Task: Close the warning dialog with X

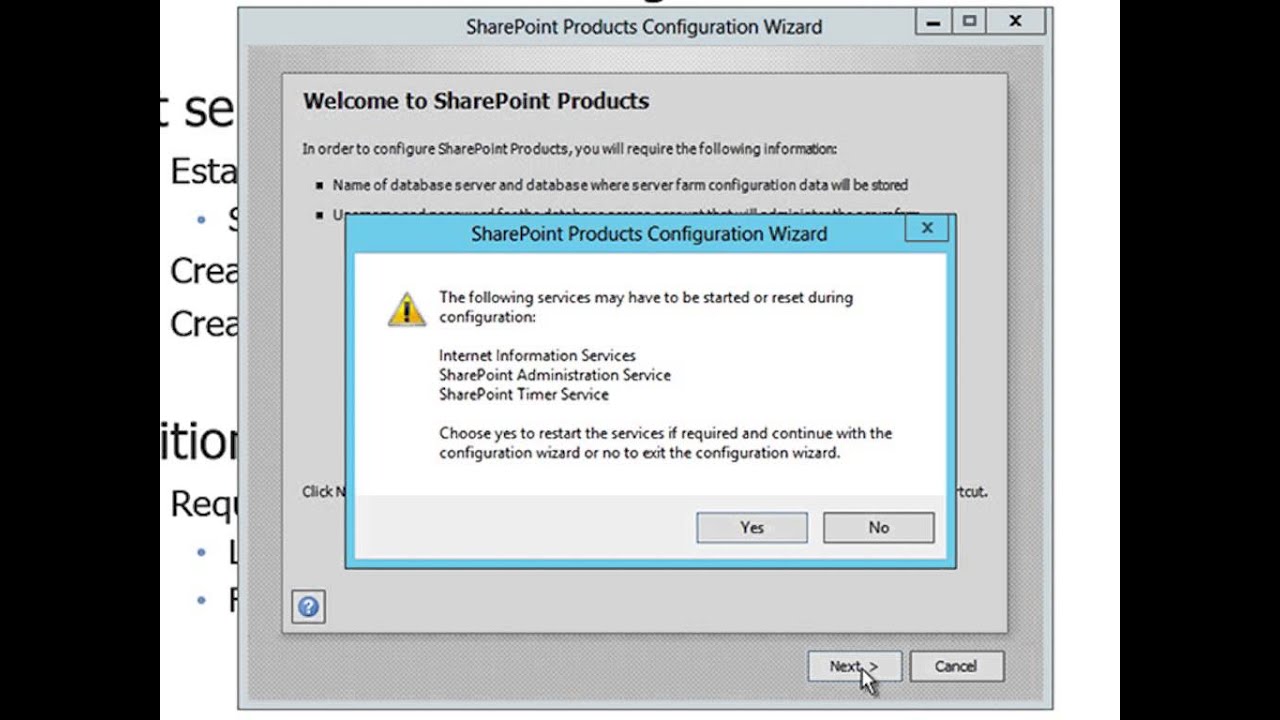Action: pyautogui.click(x=927, y=229)
